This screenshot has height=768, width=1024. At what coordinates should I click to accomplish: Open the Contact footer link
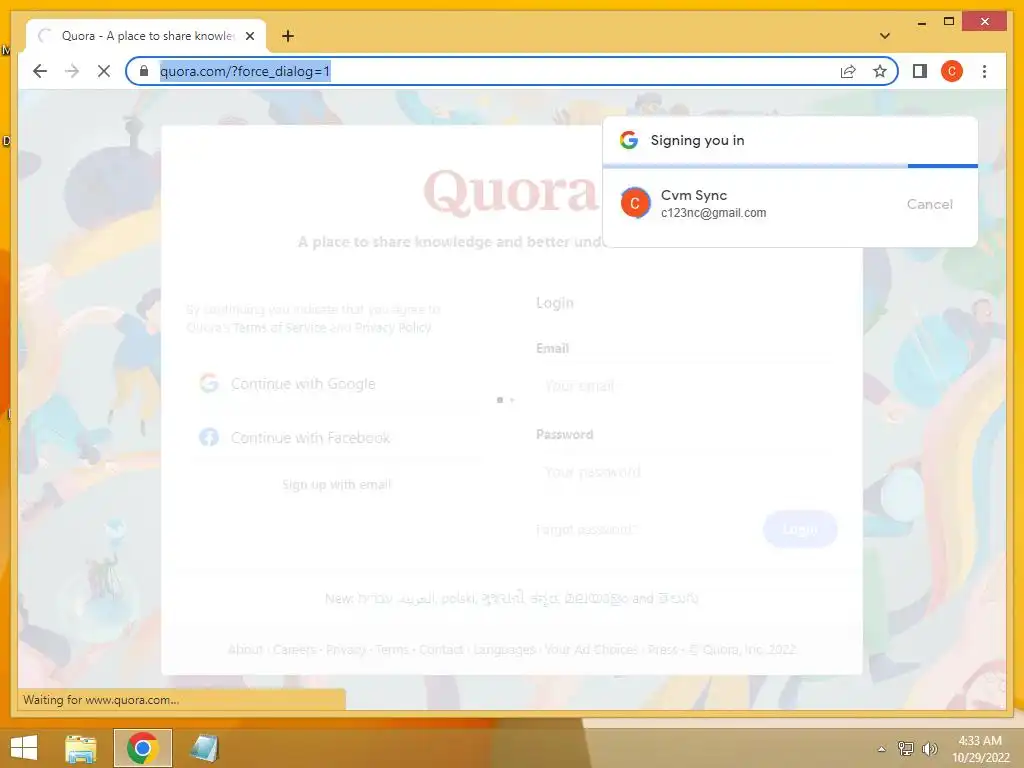[x=441, y=650]
